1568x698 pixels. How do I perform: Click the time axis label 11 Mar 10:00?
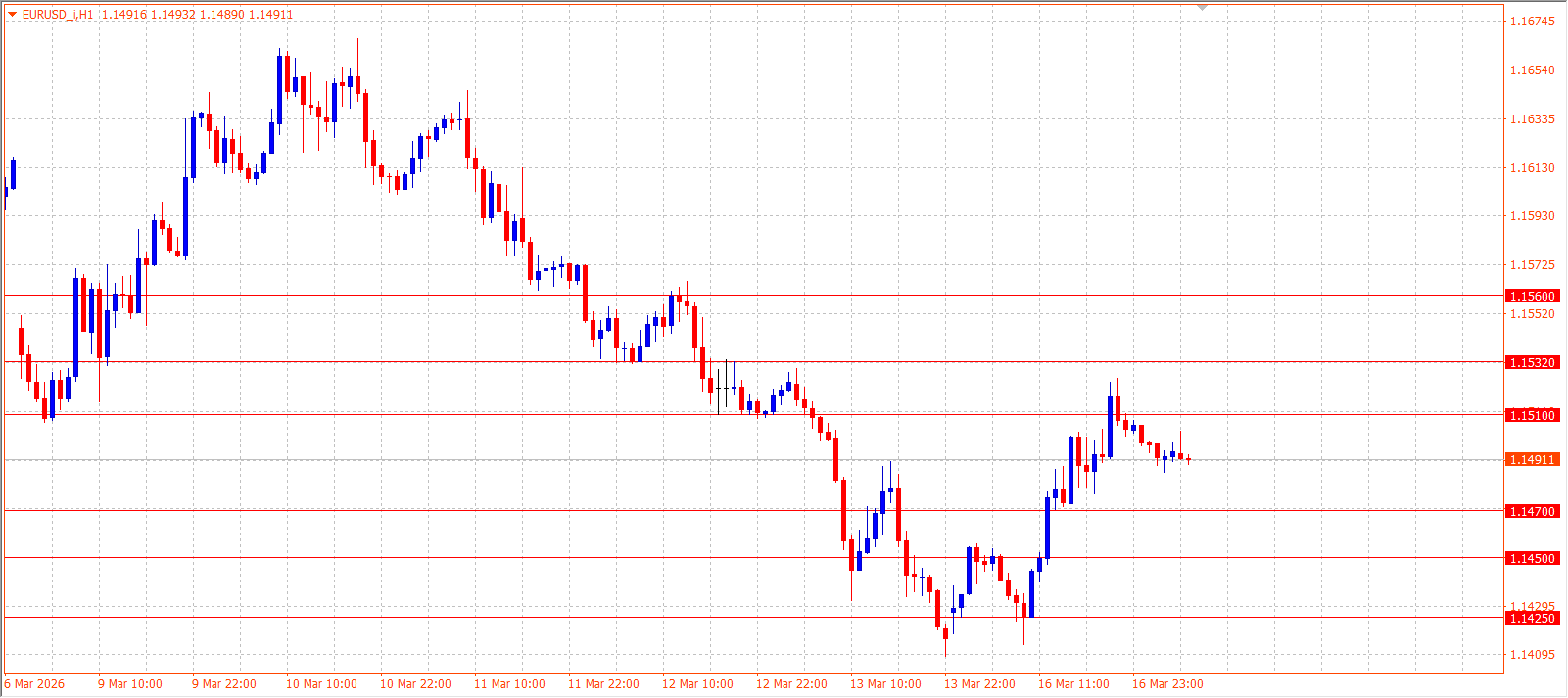pyautogui.click(x=509, y=684)
